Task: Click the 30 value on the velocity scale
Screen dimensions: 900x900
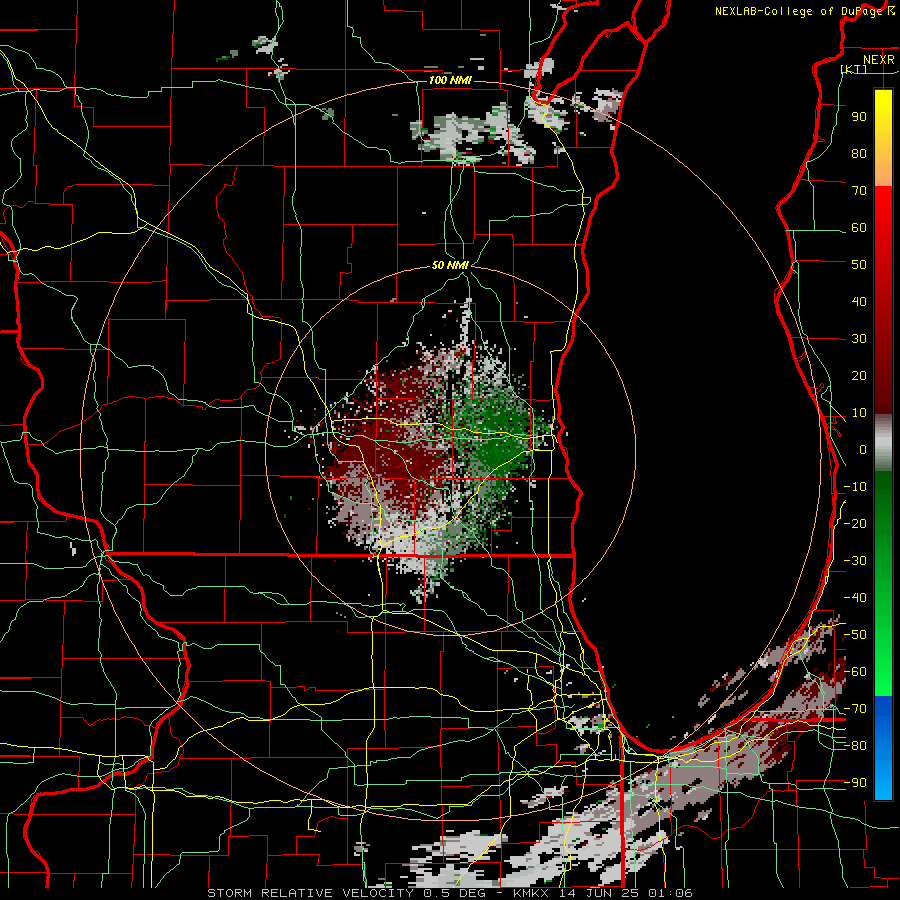Action: [x=859, y=339]
